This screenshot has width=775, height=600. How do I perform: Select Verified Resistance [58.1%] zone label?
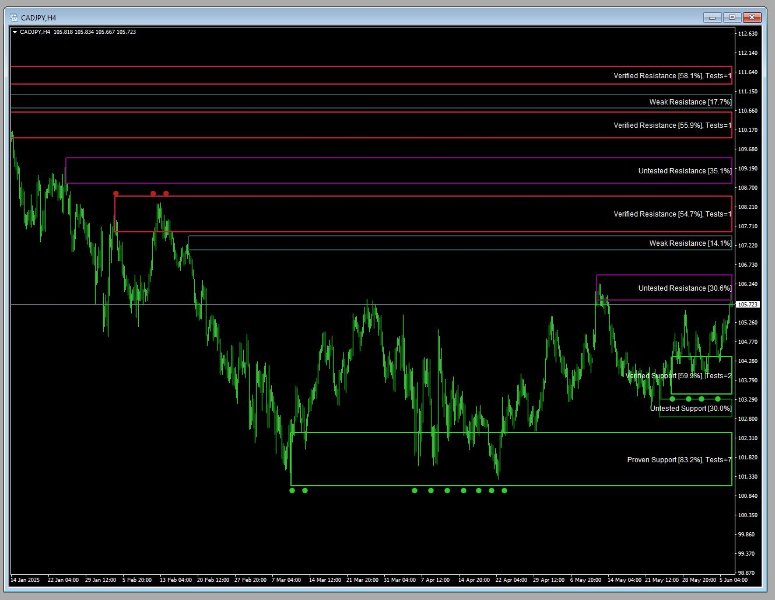click(x=672, y=76)
